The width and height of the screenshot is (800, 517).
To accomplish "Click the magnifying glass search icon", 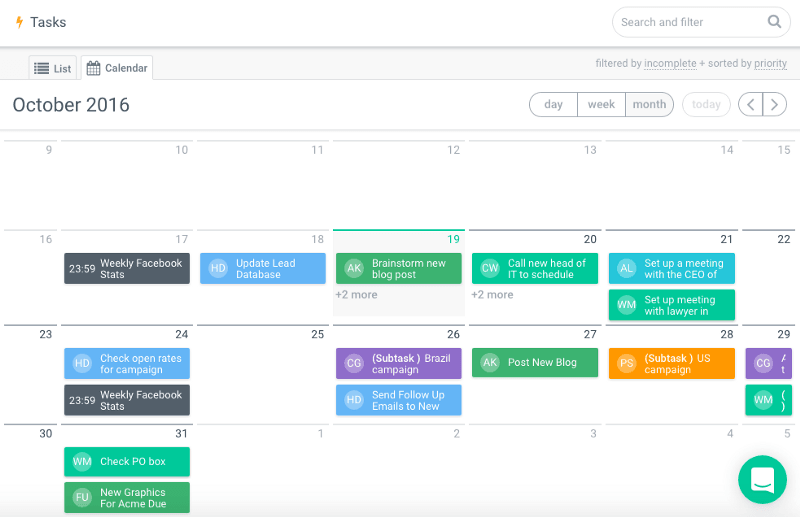I will pos(774,22).
